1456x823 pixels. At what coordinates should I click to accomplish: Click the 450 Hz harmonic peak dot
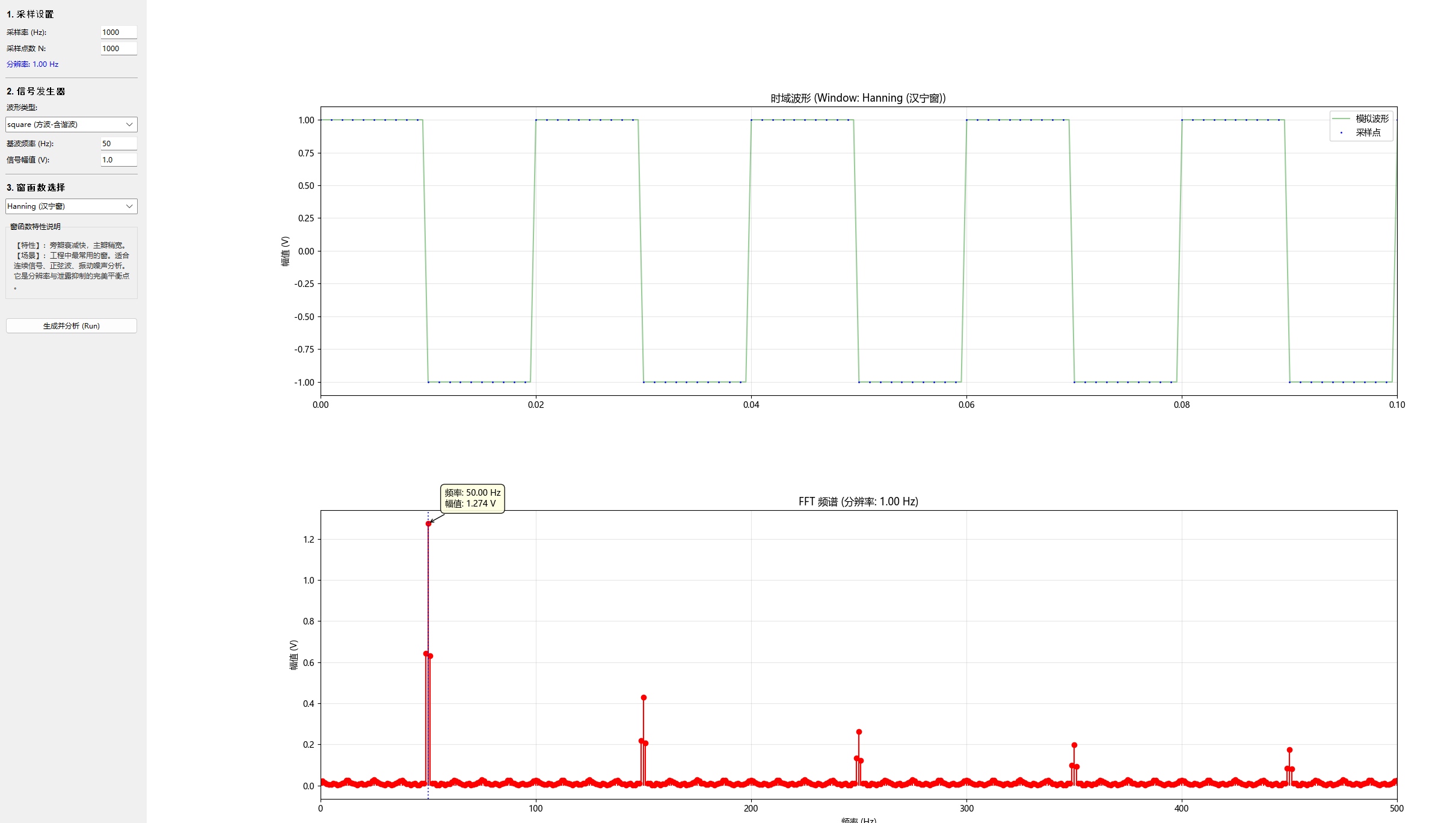pos(1289,750)
